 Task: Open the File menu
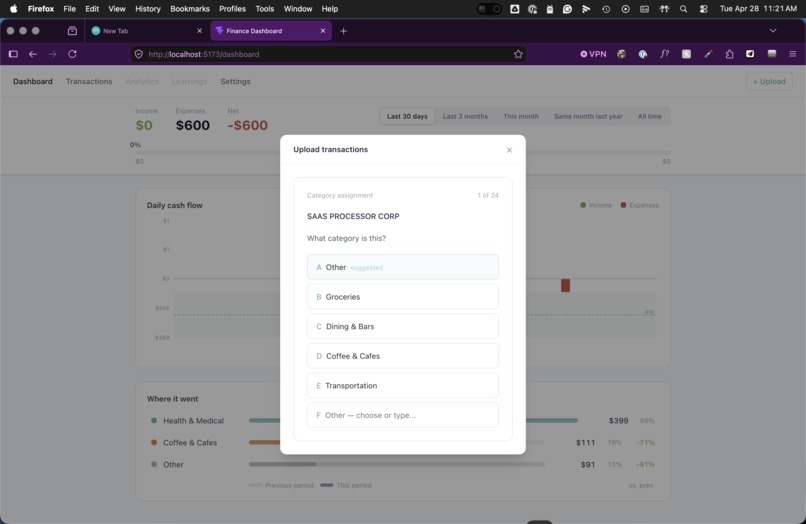click(x=69, y=9)
